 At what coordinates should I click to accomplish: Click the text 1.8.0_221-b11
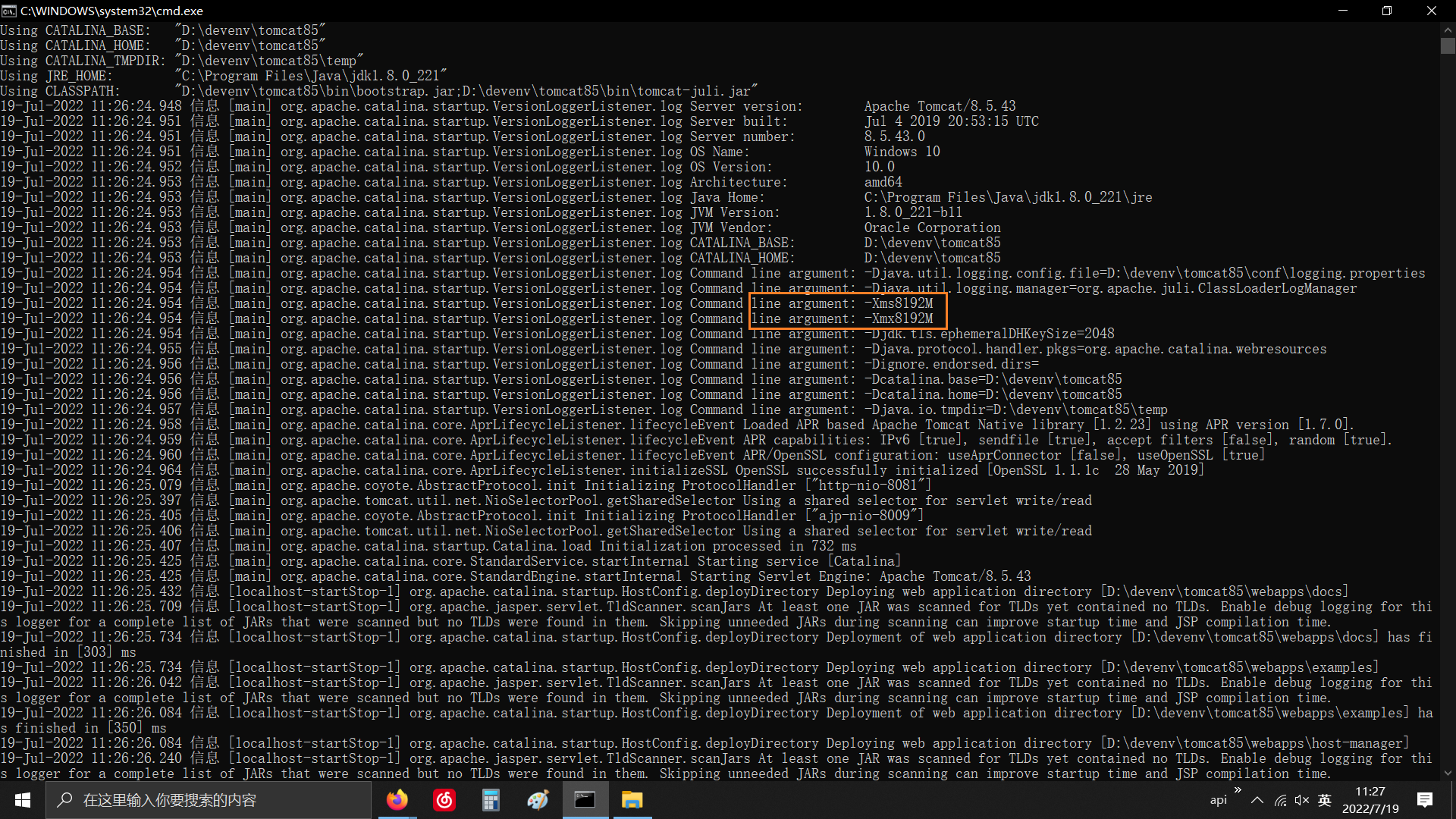coord(913,212)
